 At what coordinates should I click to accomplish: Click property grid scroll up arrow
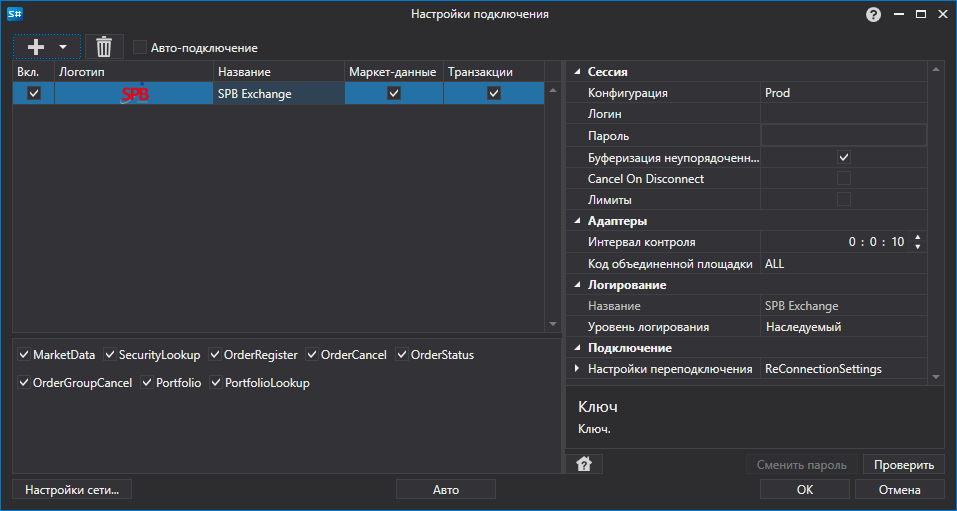[x=936, y=70]
